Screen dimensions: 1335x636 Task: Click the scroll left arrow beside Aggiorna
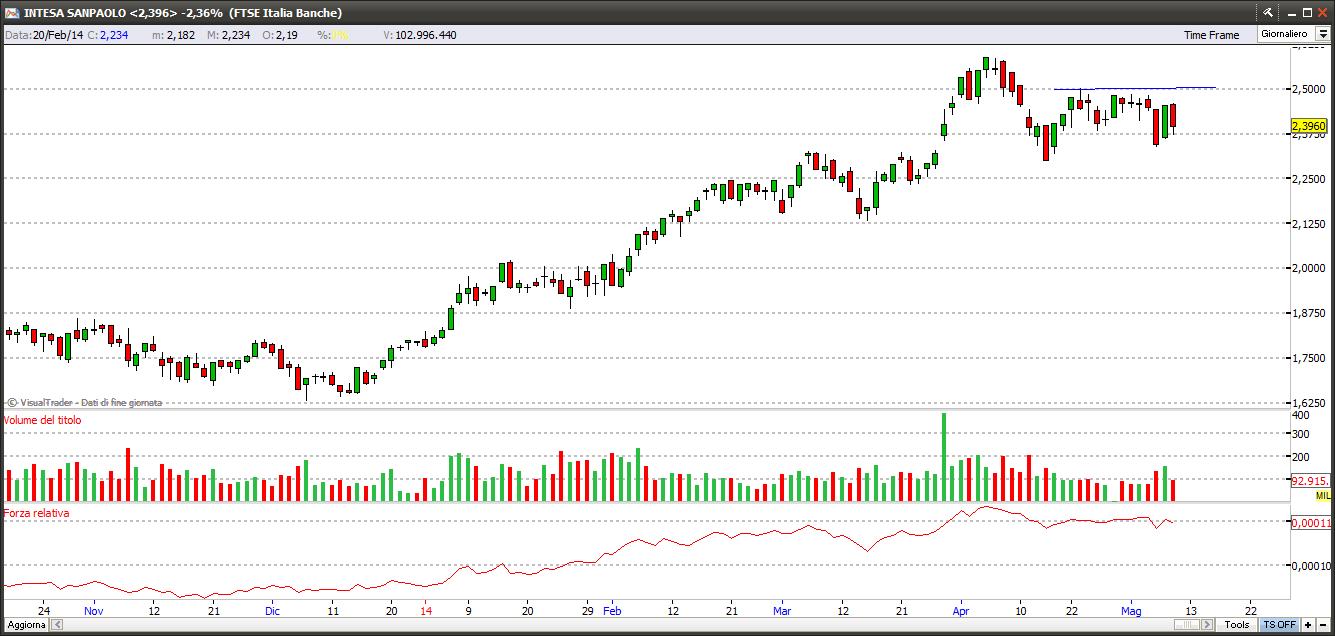(57, 624)
